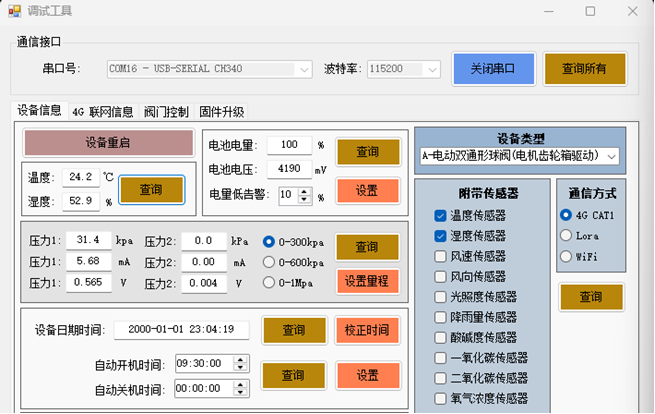Query temperature and humidity with 查询
The height and width of the screenshot is (414, 655).
click(x=152, y=190)
